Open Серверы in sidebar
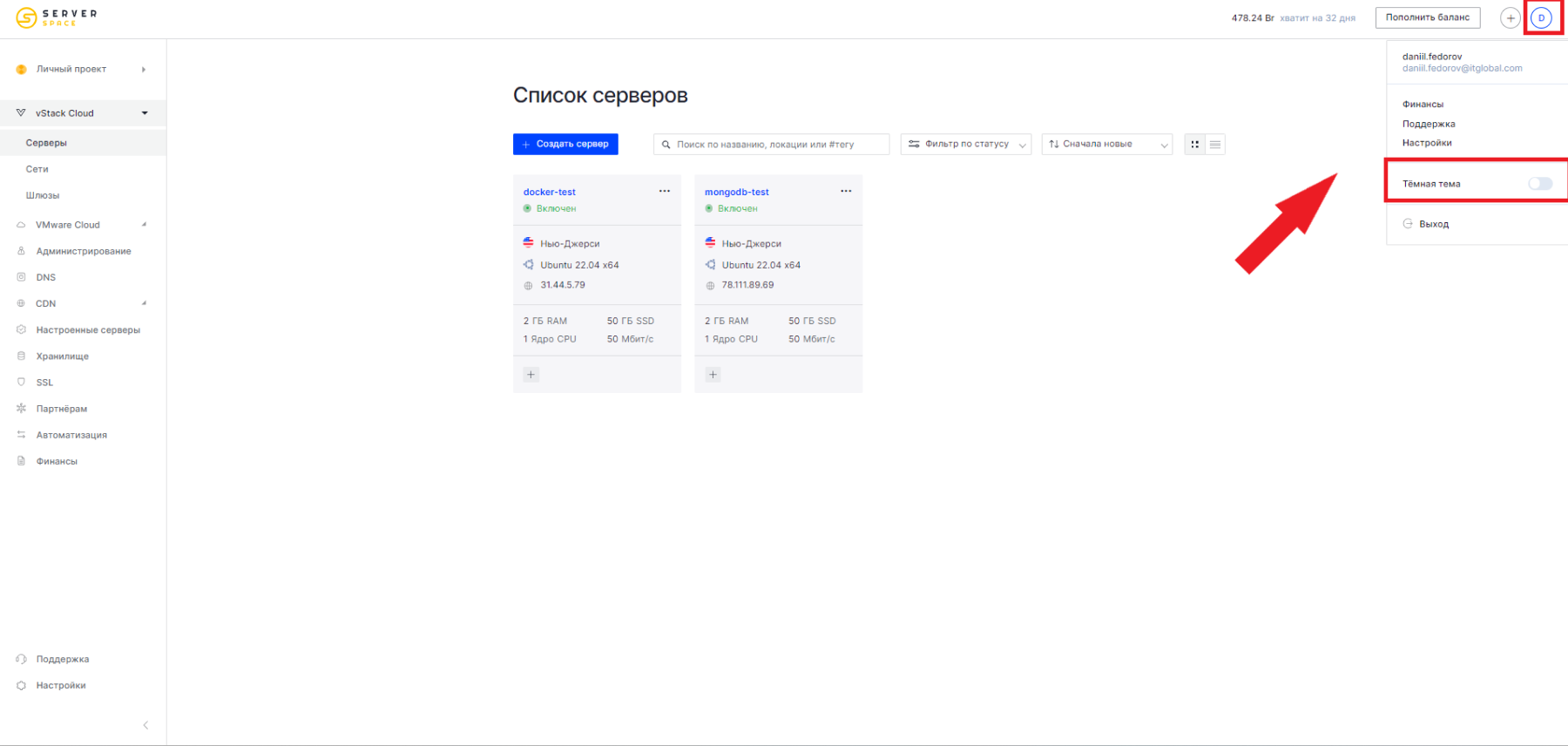Image resolution: width=1568 pixels, height=746 pixels. [46, 143]
